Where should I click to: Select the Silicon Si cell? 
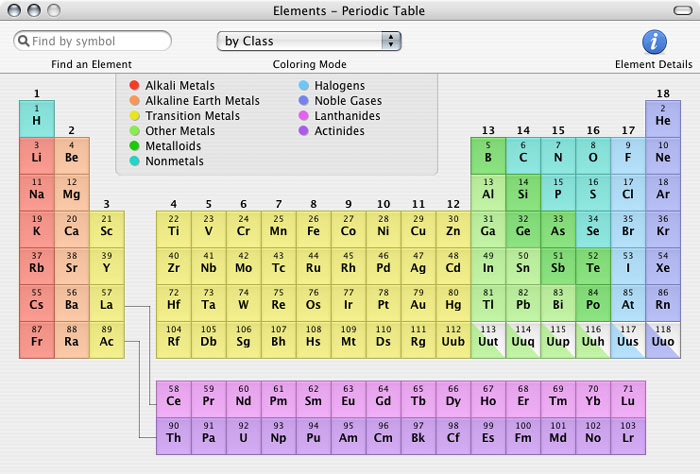(523, 193)
